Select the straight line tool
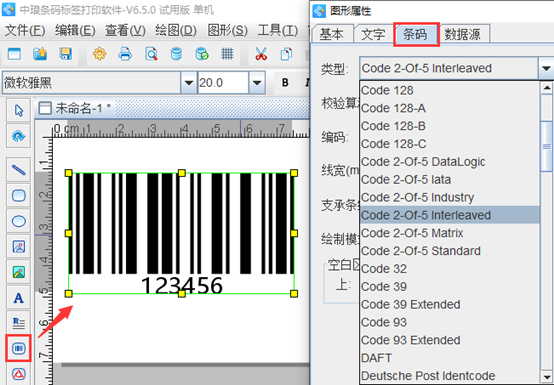 (19, 170)
